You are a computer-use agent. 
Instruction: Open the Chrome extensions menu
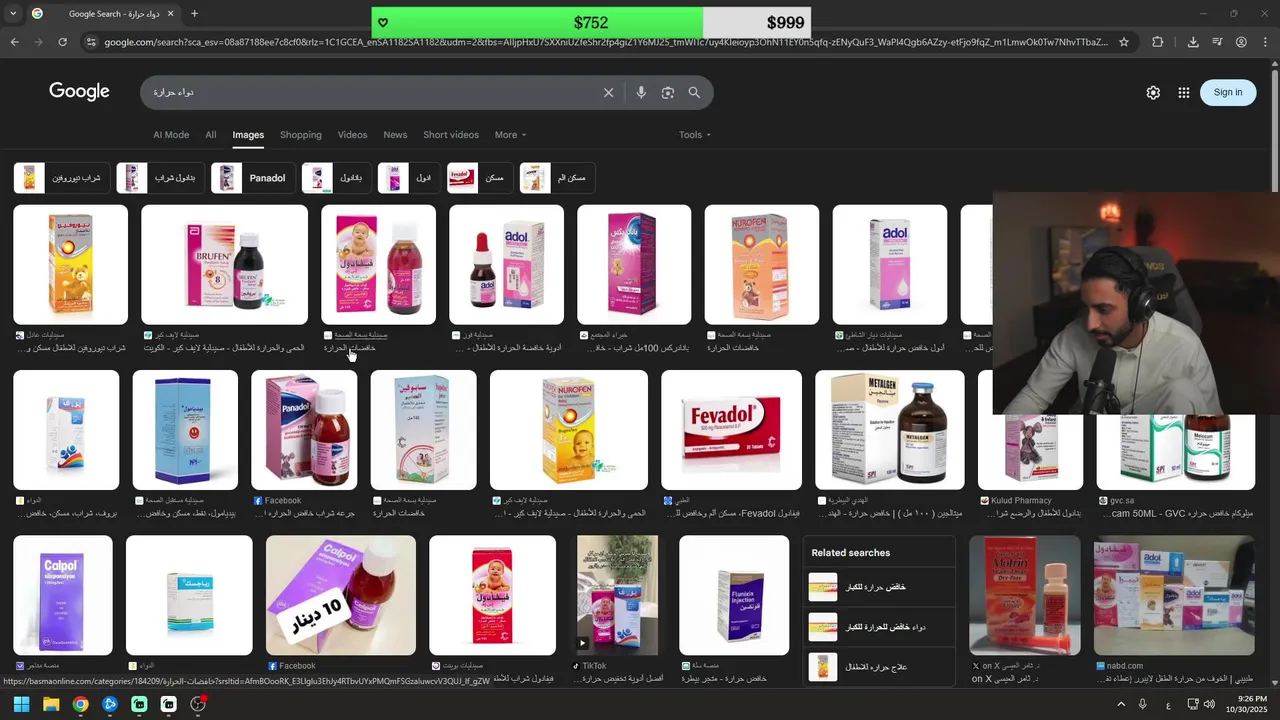click(1158, 42)
